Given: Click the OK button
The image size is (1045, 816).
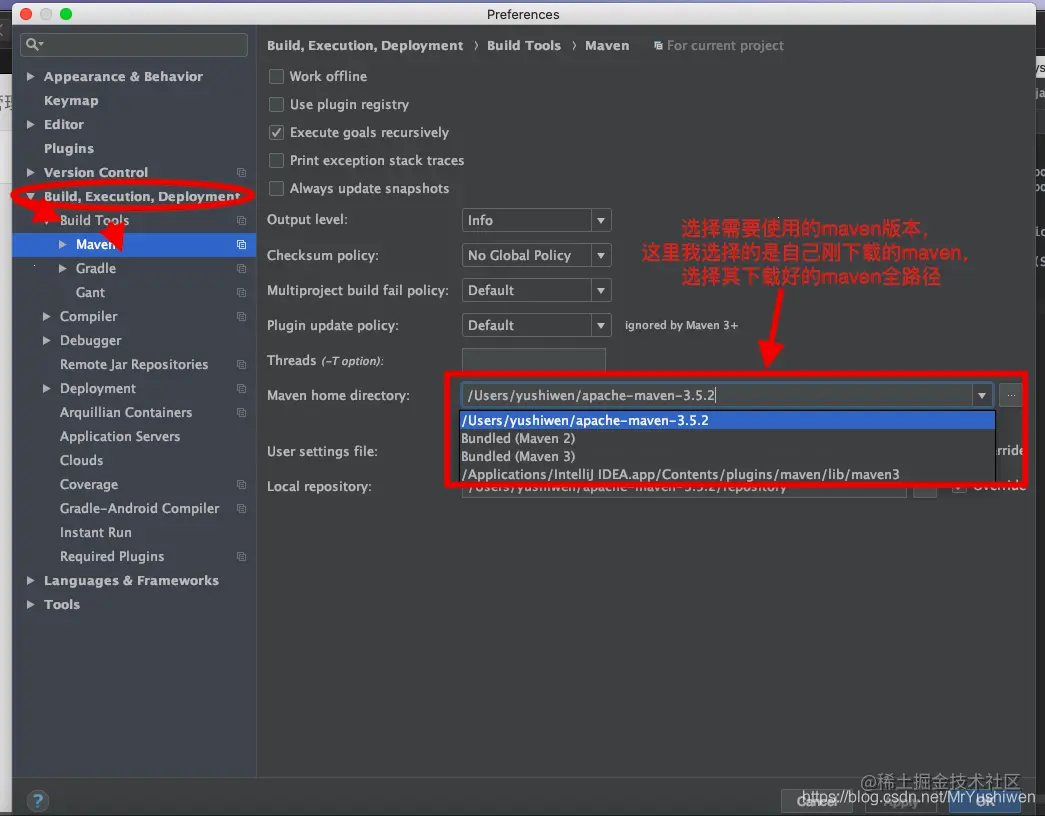Looking at the screenshot, I should (x=985, y=801).
